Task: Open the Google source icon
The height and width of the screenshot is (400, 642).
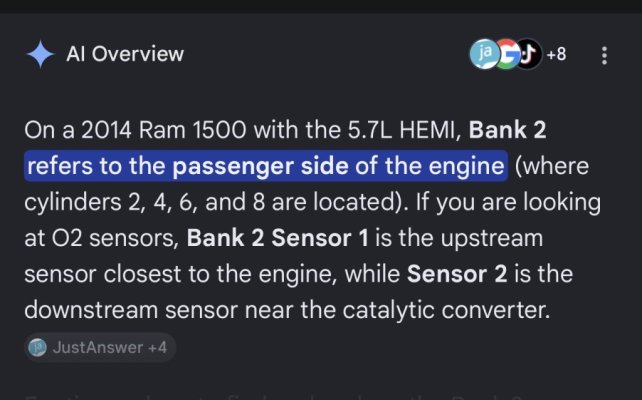Action: point(507,54)
